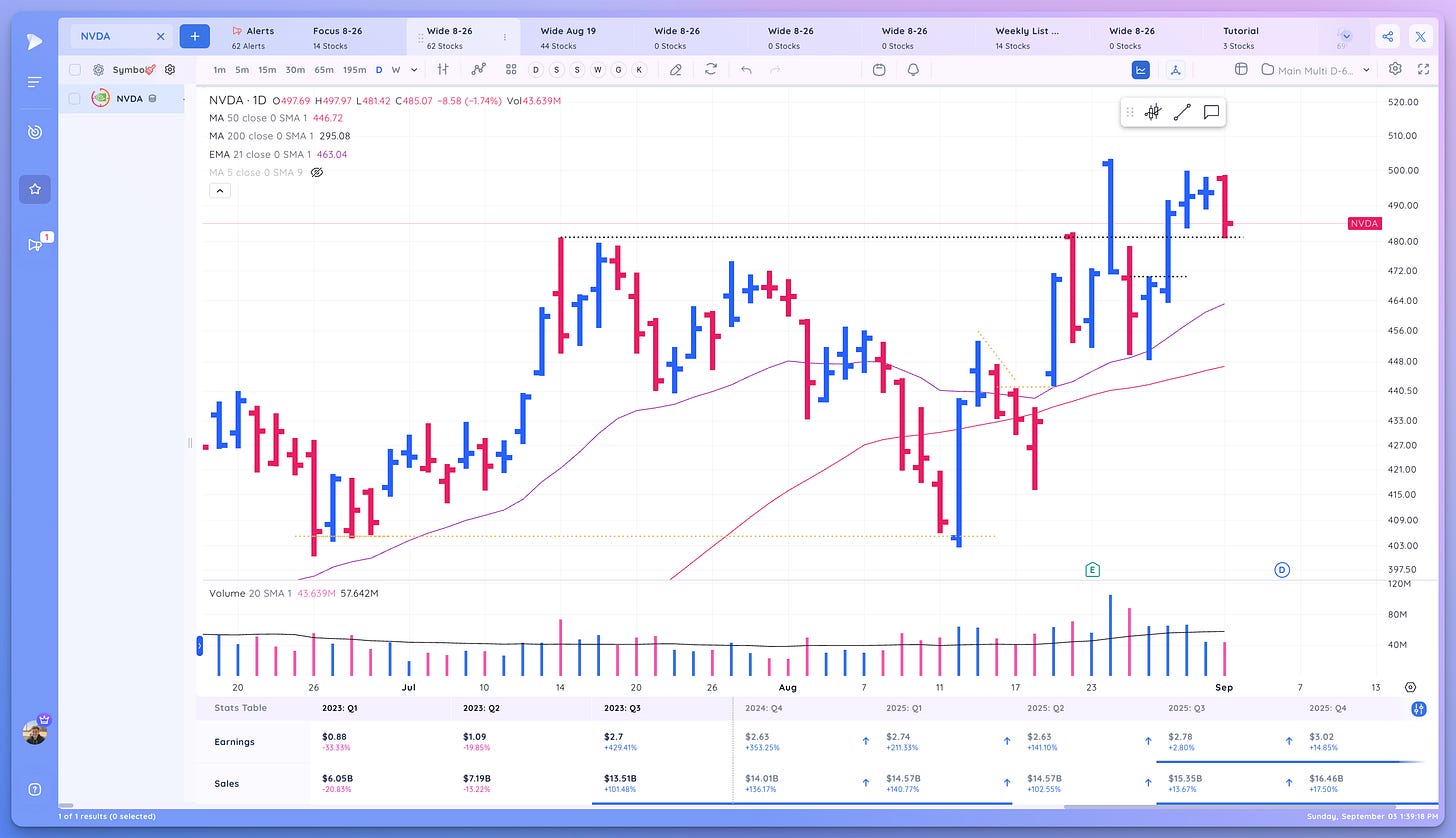Click the X (Twitter) share button

click(x=1421, y=37)
